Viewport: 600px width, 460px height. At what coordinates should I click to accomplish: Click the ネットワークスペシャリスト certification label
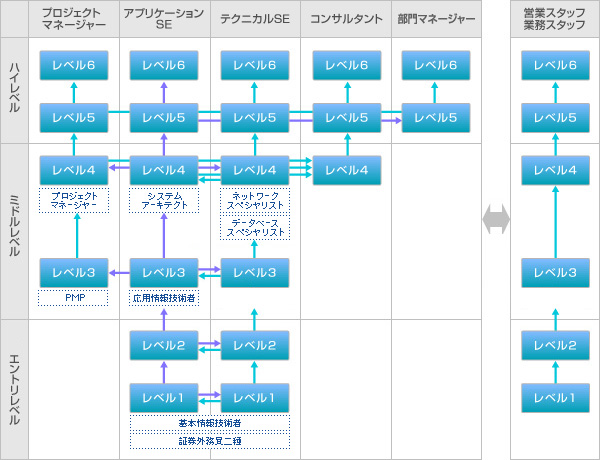(x=255, y=200)
